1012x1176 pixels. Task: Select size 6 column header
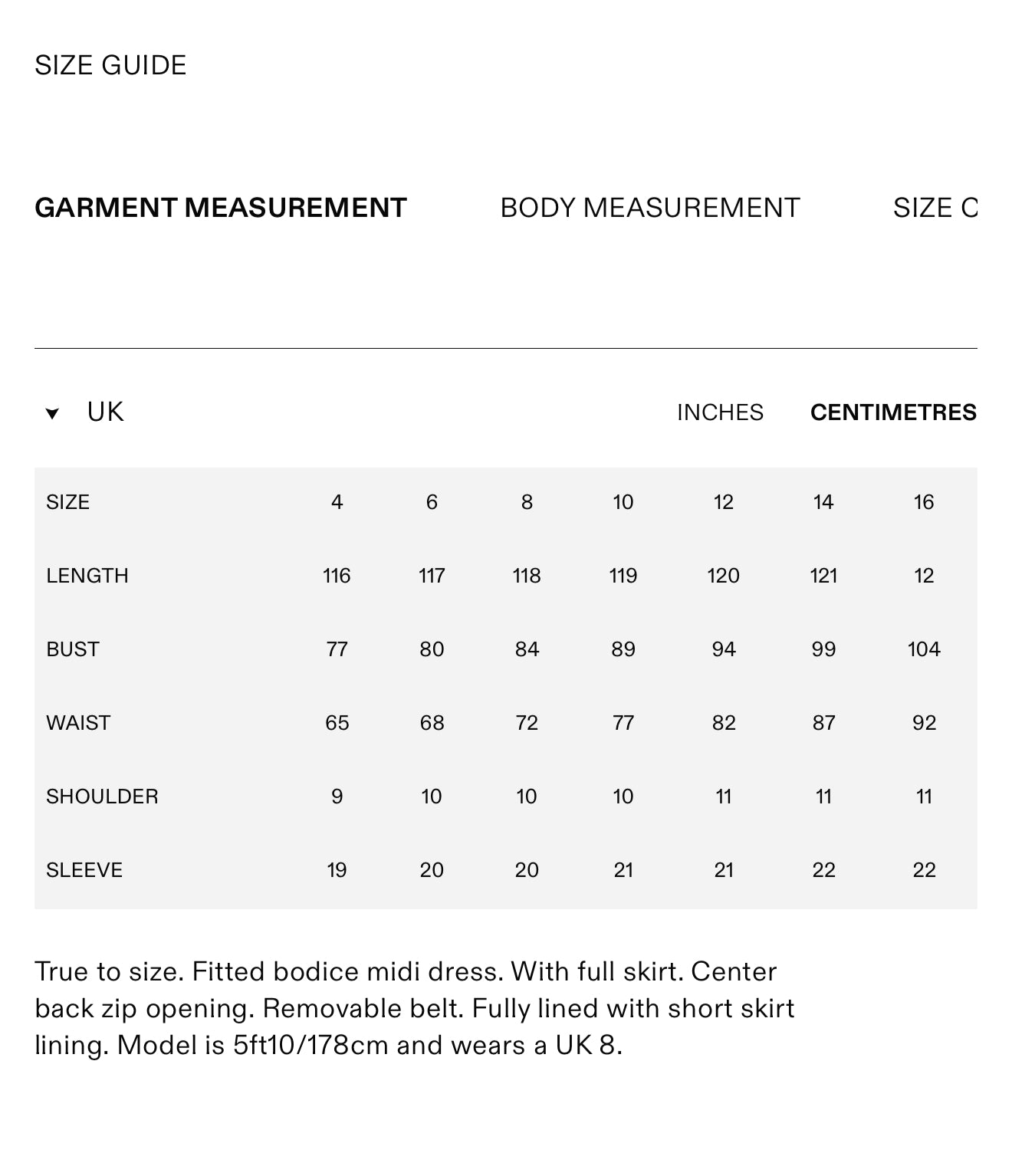tap(432, 502)
